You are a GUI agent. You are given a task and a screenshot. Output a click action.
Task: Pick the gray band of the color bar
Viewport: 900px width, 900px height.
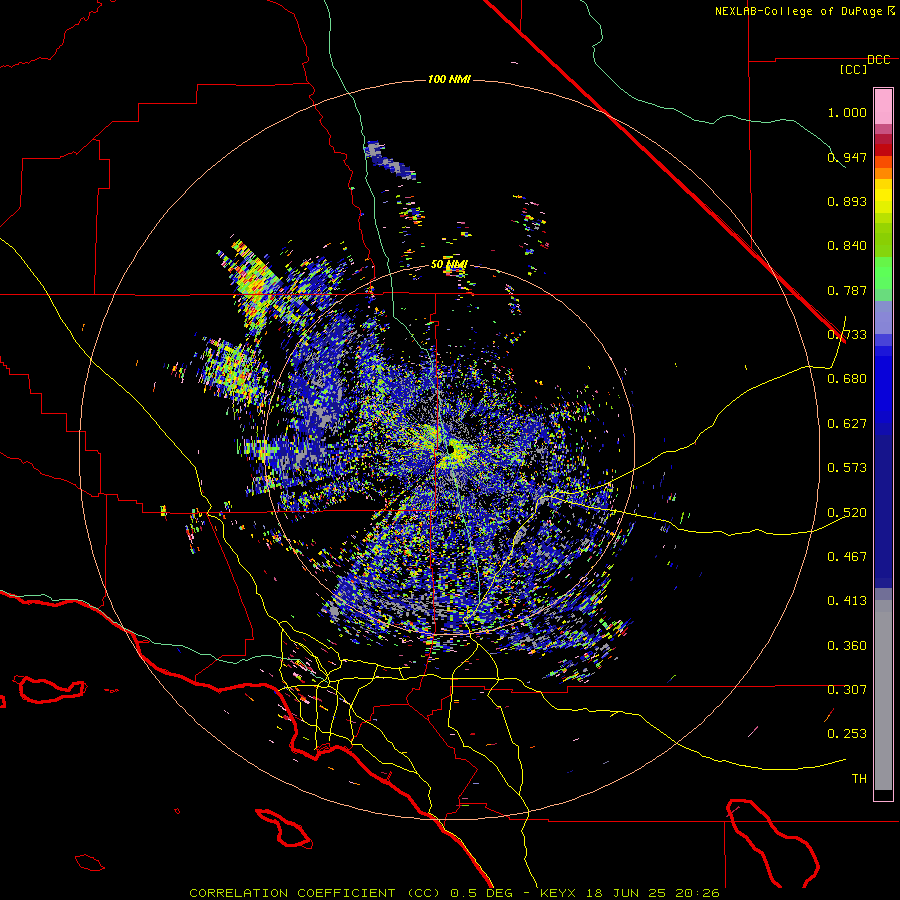(x=883, y=695)
